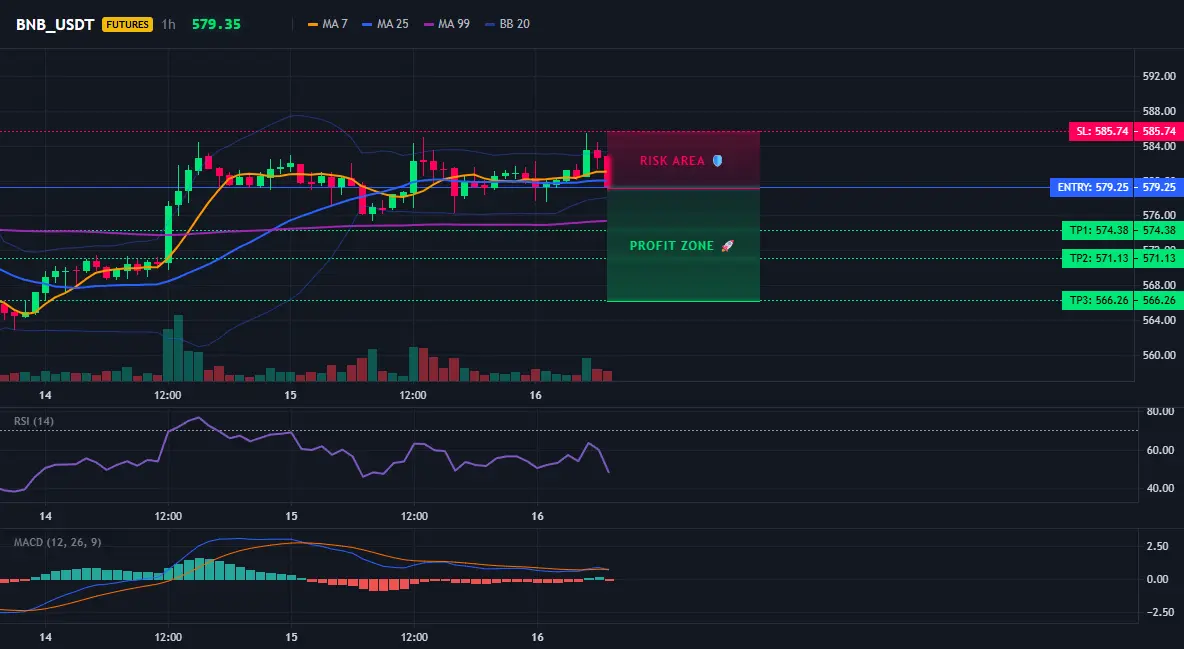Click the MA 25 legend entry
1184x649 pixels.
(x=385, y=24)
